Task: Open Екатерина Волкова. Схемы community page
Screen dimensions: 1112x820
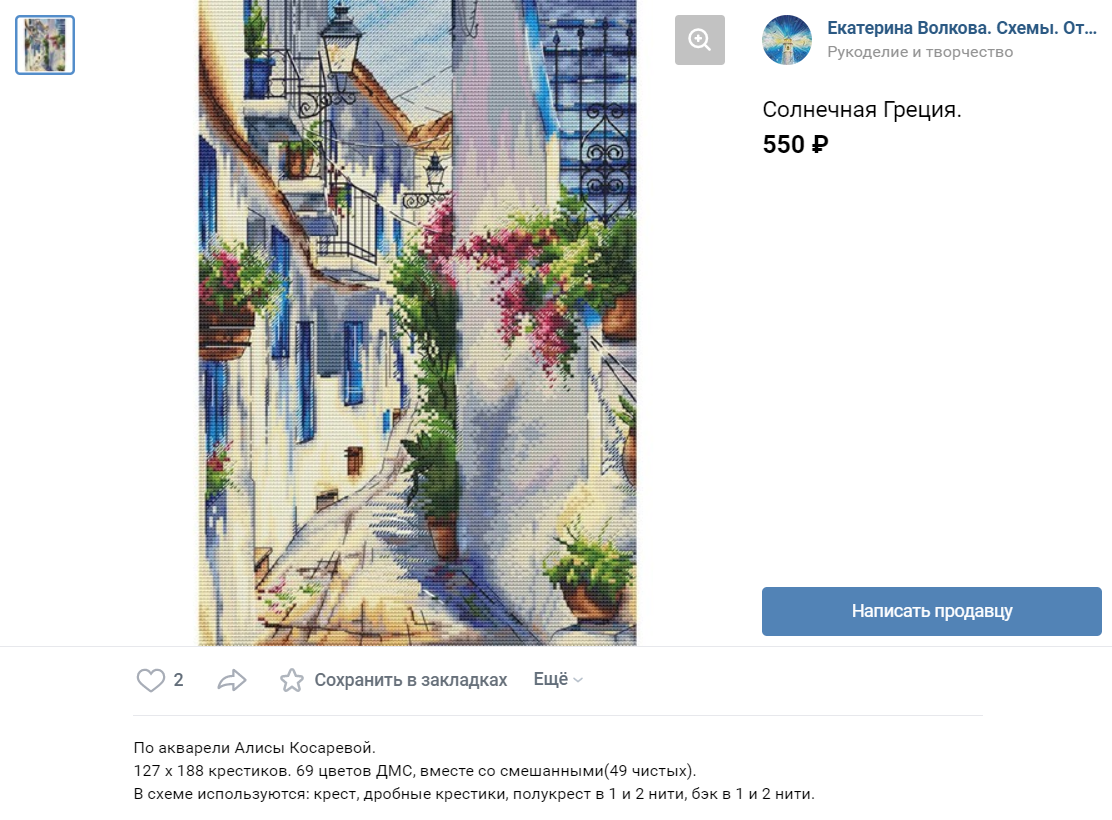Action: [962, 28]
